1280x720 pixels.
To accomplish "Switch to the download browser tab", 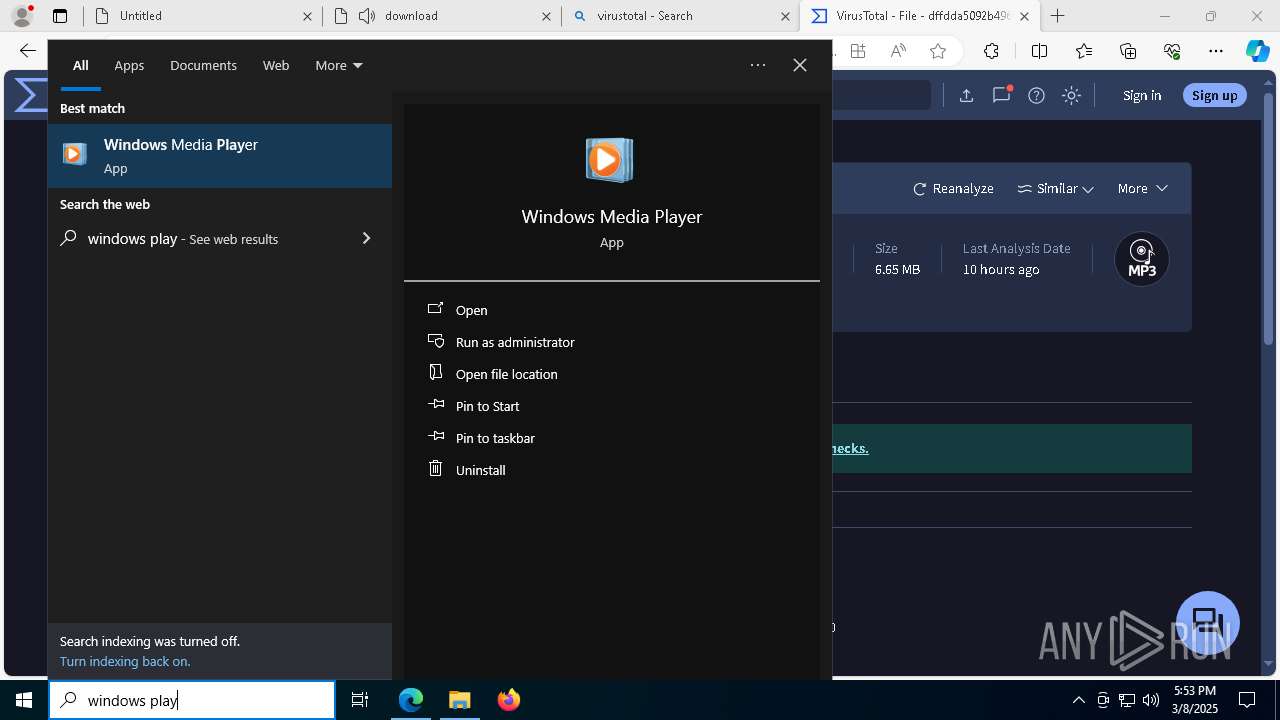I will coord(441,16).
